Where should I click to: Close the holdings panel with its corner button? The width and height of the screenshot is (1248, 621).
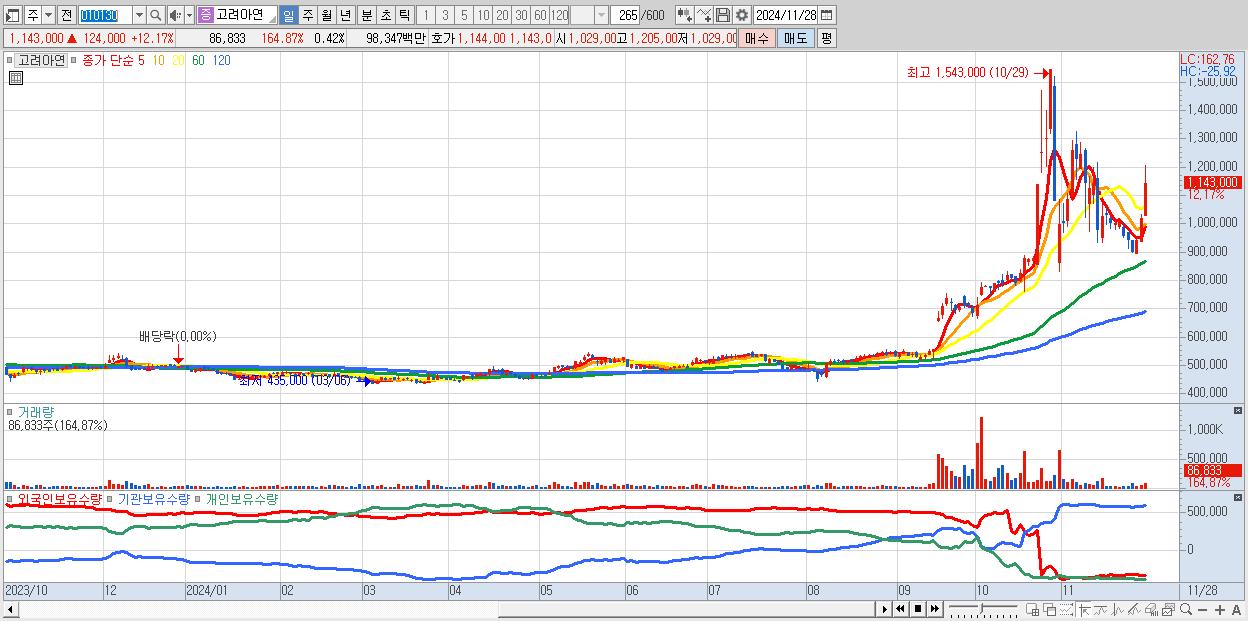point(1238,498)
